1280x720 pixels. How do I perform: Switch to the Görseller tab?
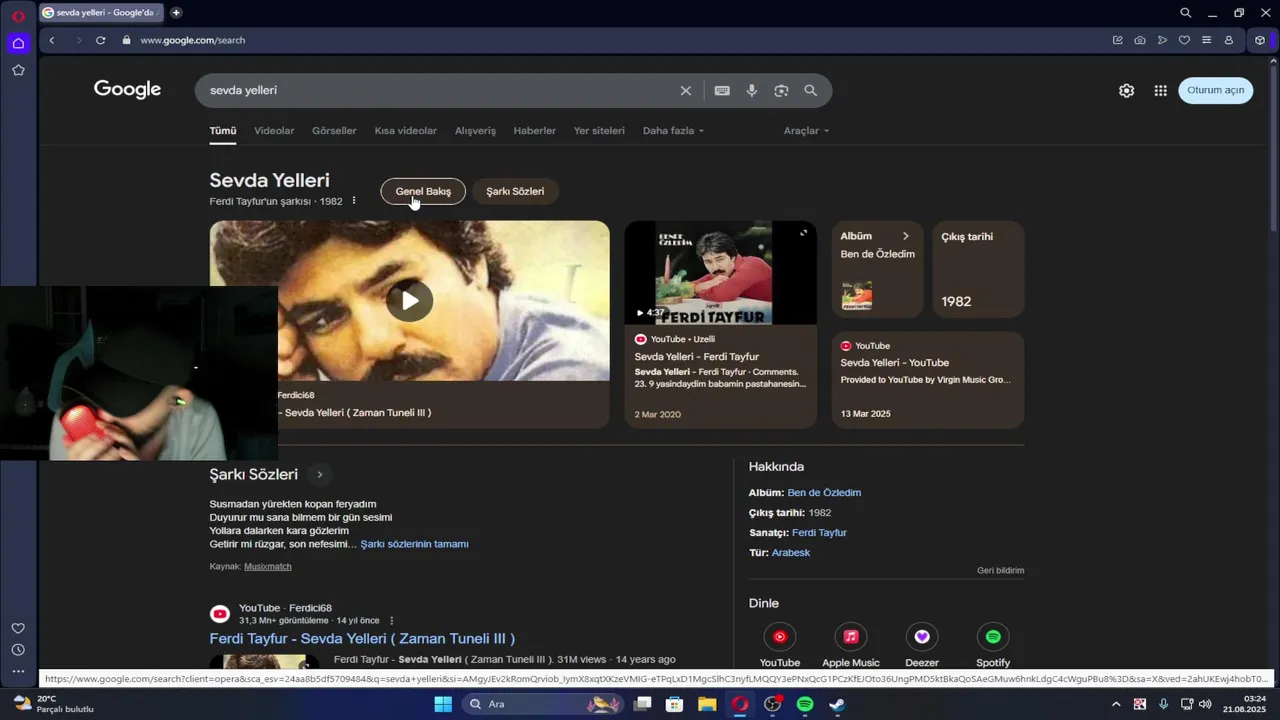pos(334,131)
